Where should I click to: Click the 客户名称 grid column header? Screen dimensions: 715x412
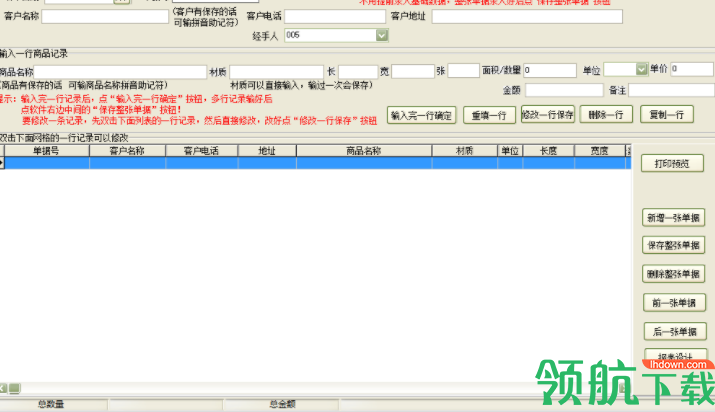coord(128,151)
